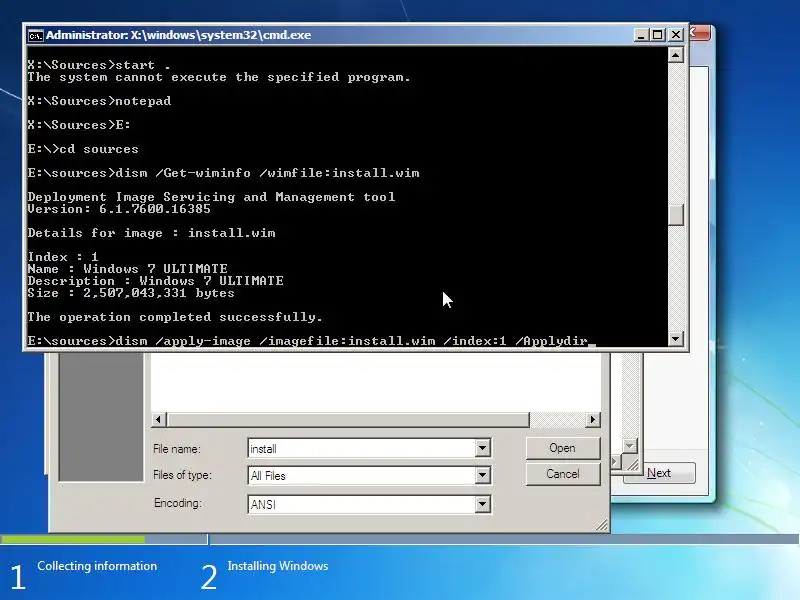Minimize the cmd.exe window

tap(641, 35)
